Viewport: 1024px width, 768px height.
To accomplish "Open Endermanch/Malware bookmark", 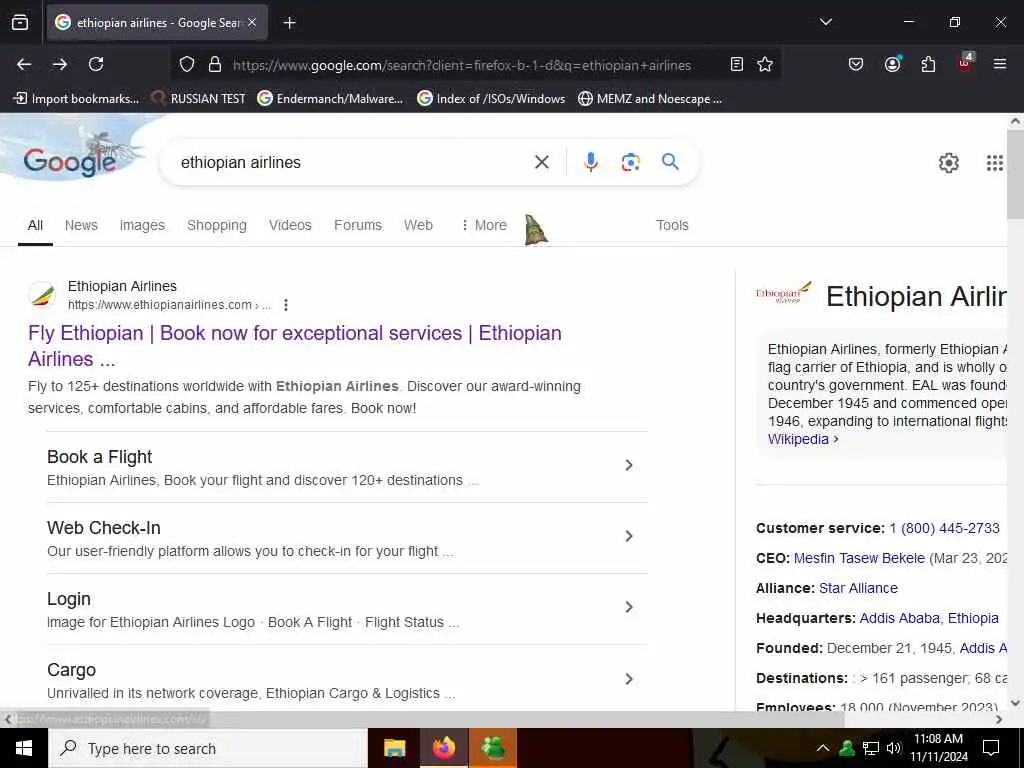I will [x=330, y=99].
